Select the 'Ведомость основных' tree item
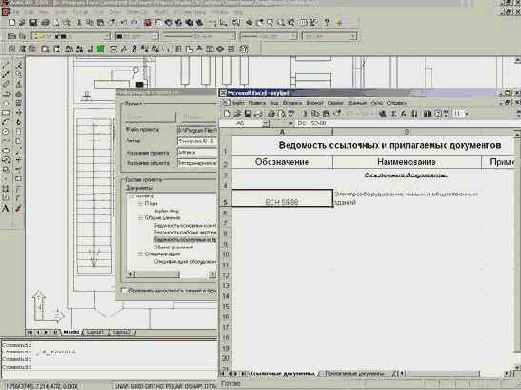 click(x=185, y=226)
